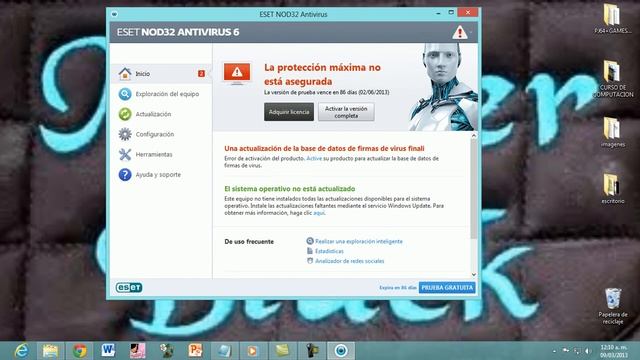The width and height of the screenshot is (640, 360).
Task: Click the 'Expira en 86 días' footer text
Action: pos(398,288)
